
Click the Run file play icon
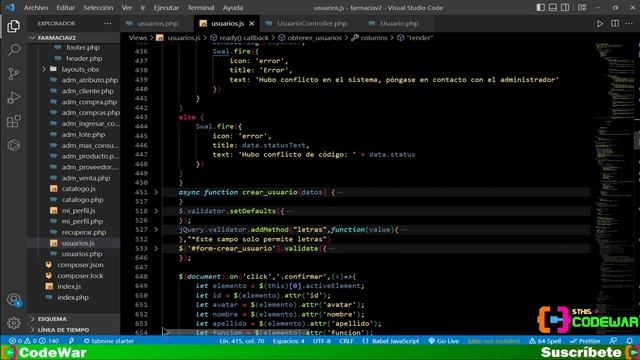point(600,24)
